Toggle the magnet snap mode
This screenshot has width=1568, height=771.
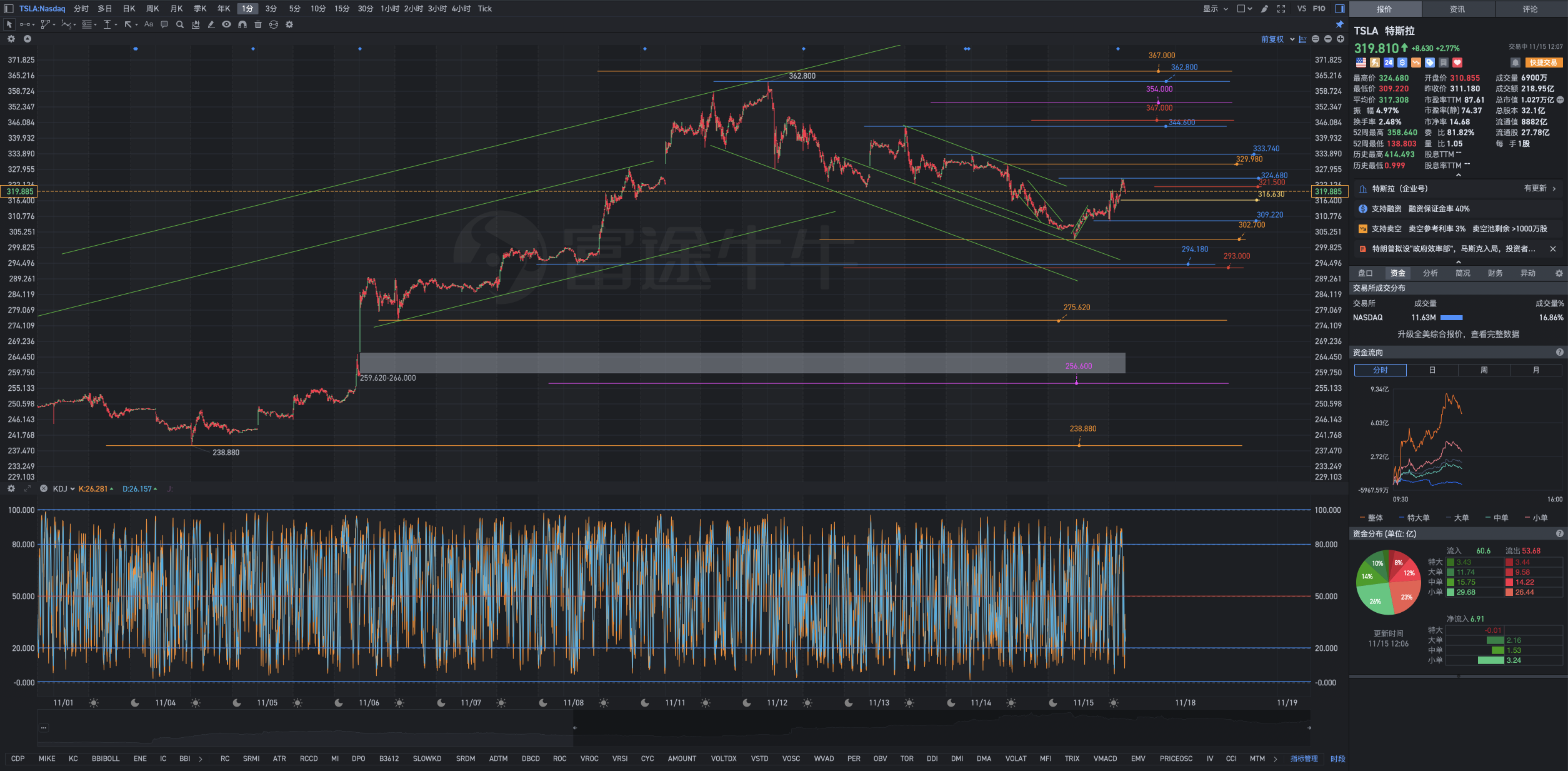point(242,24)
